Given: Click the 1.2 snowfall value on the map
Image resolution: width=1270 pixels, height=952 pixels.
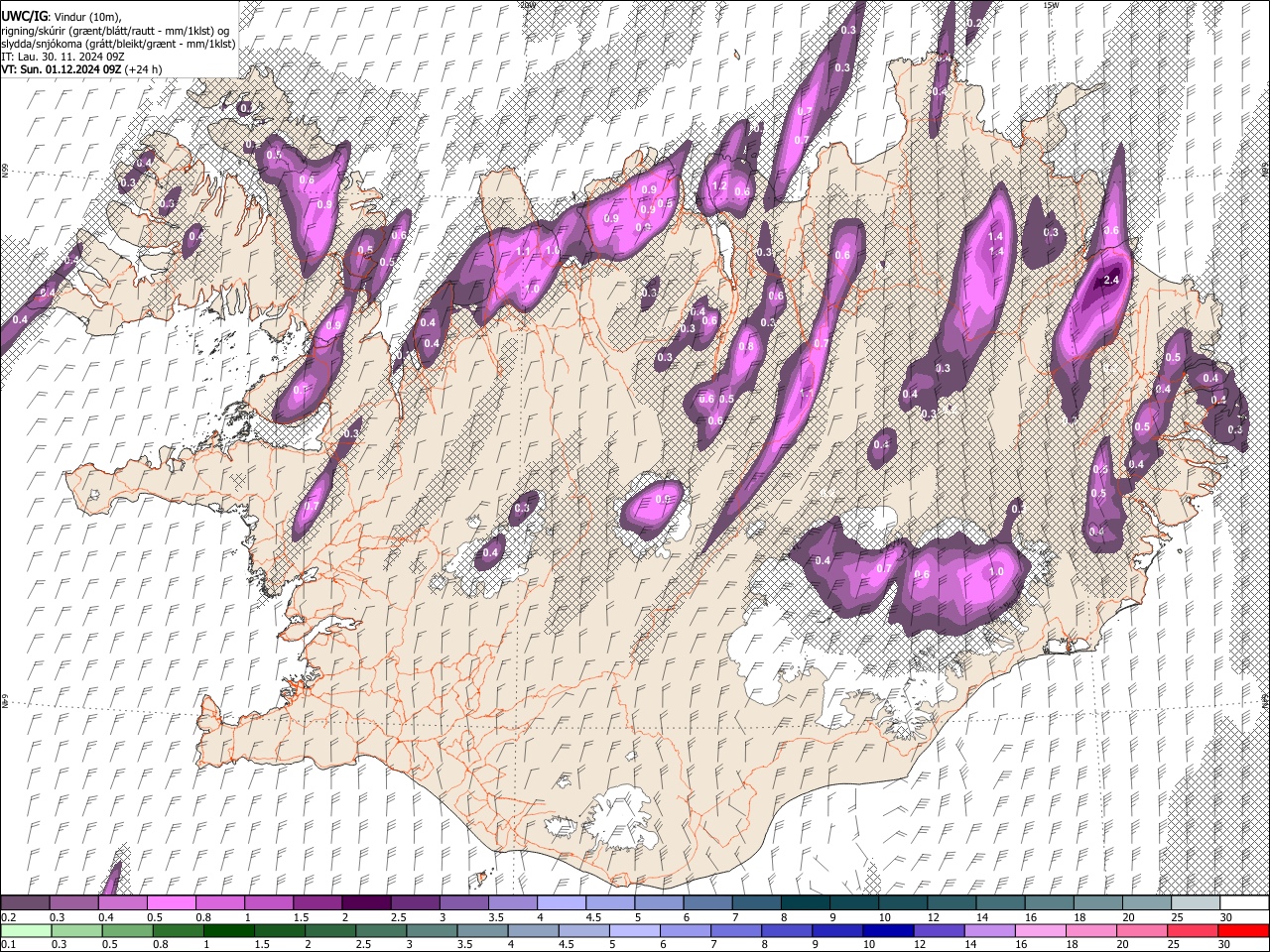Looking at the screenshot, I should click(x=720, y=186).
